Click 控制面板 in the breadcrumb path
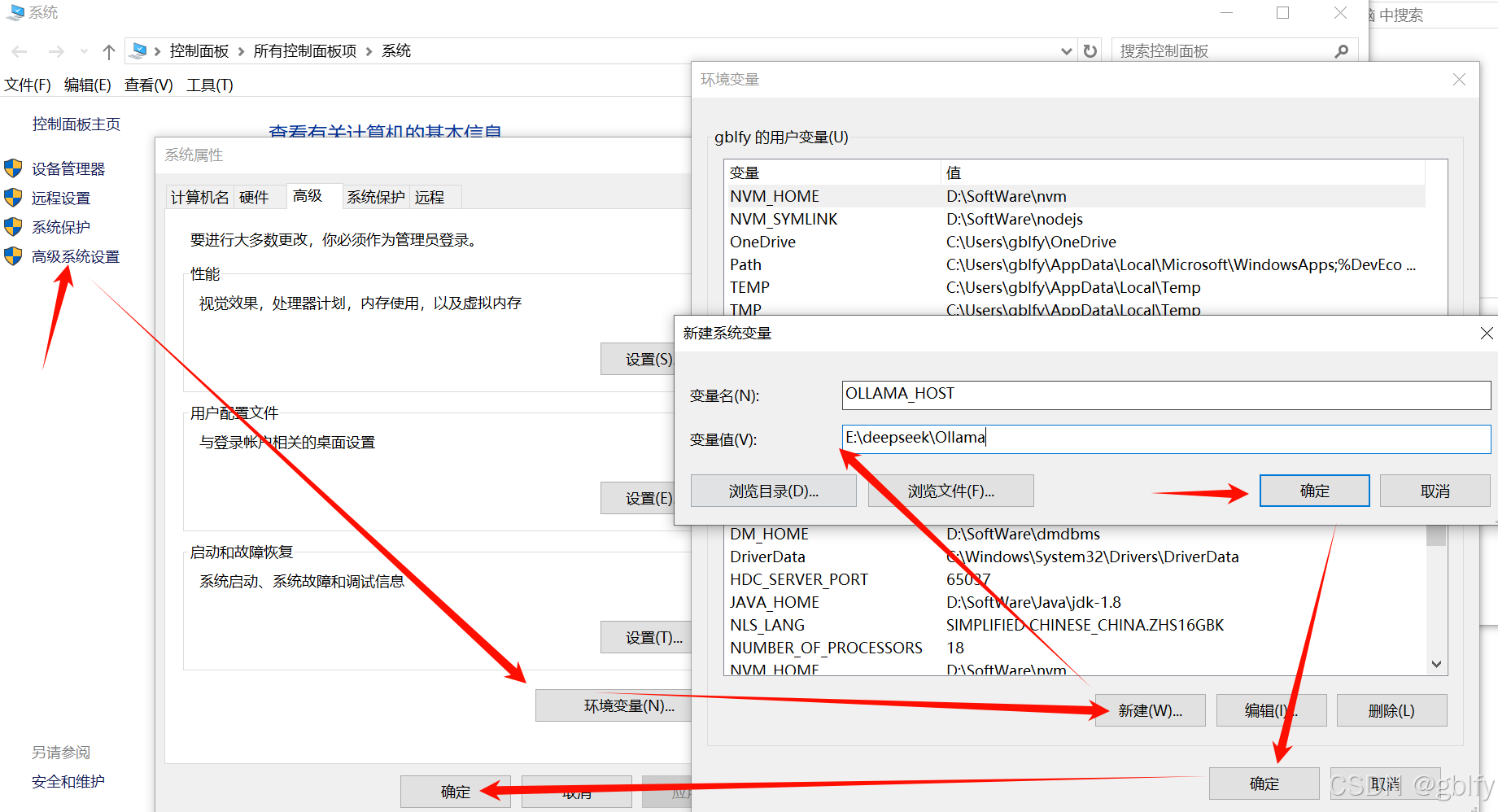 coord(199,51)
